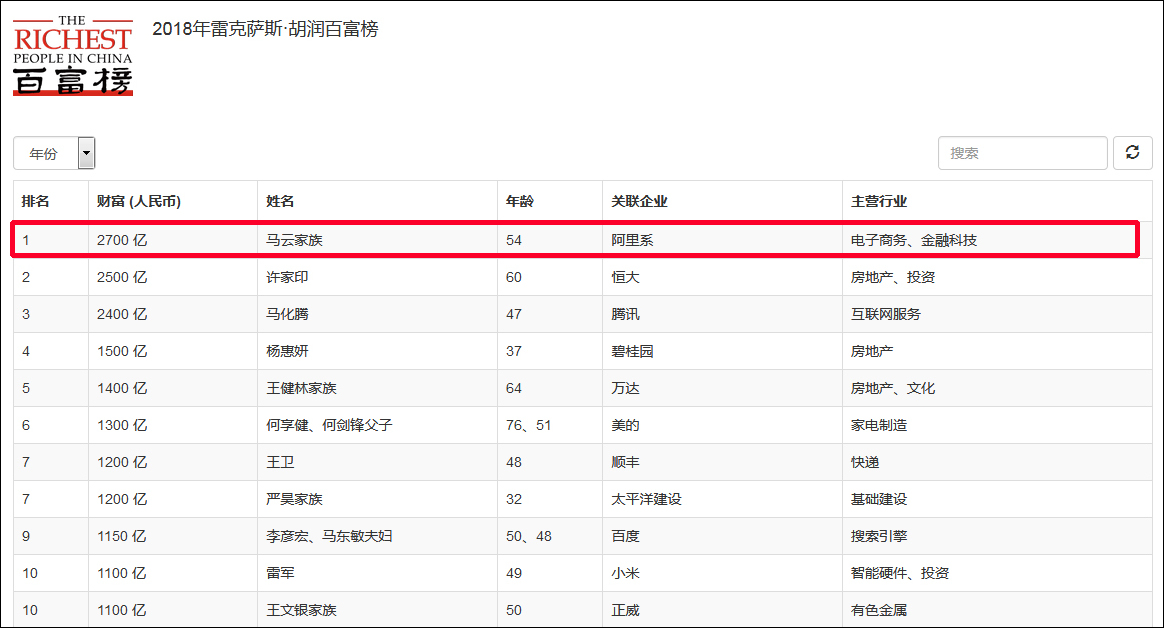Select the name cell 王健林家族
Viewport: 1164px width, 628px height.
point(301,388)
